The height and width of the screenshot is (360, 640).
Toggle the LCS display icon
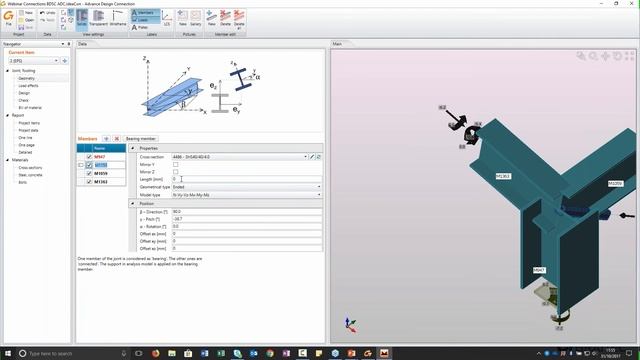(167, 18)
